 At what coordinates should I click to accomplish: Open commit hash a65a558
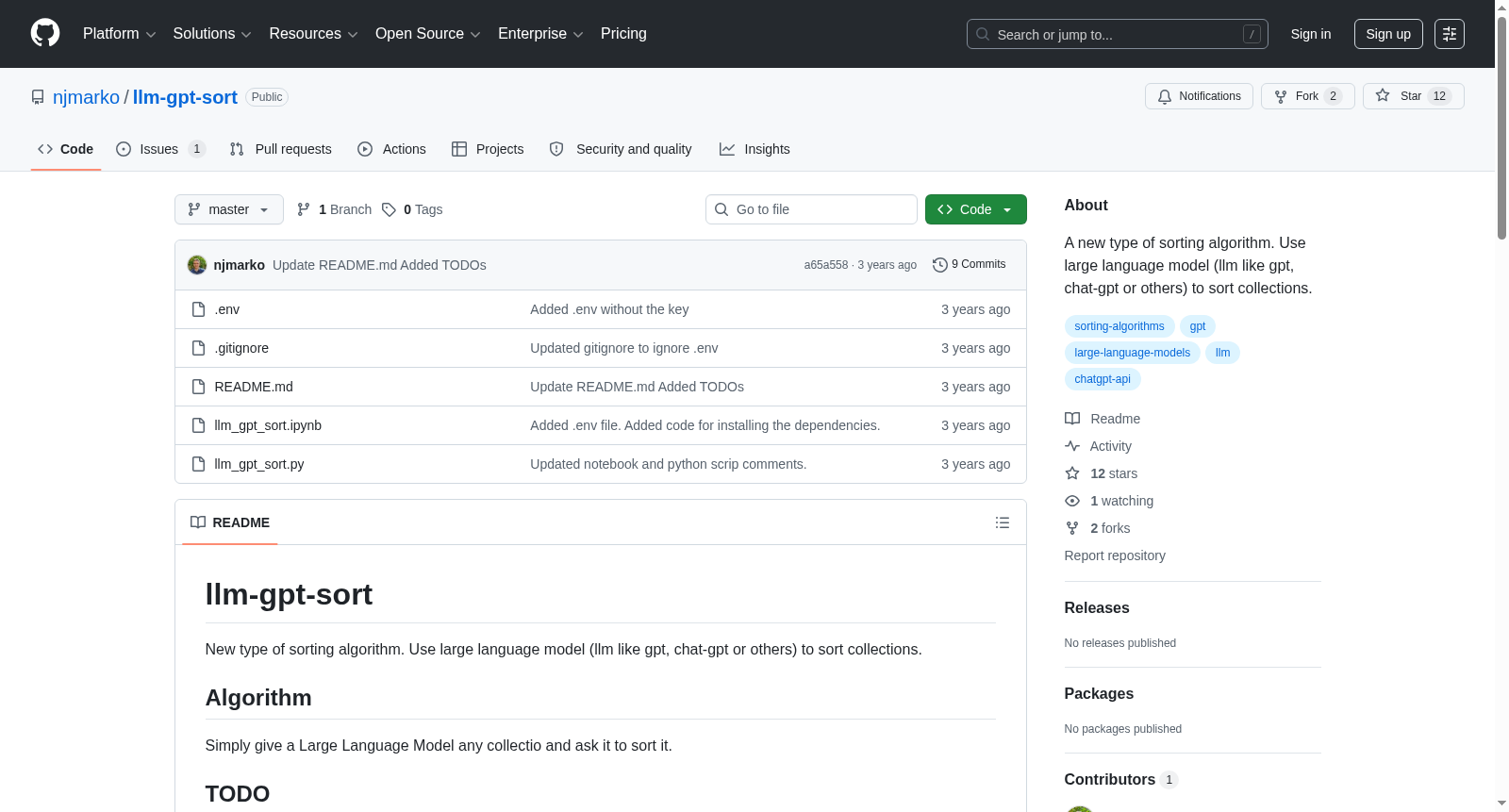point(826,265)
